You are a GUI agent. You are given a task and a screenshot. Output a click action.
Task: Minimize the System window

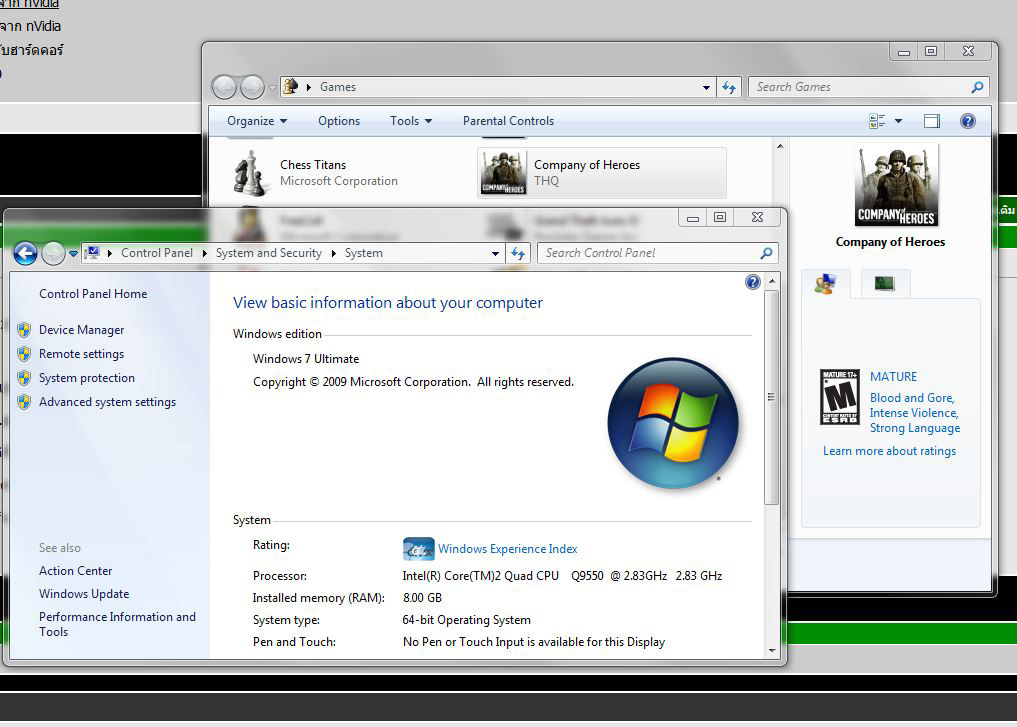(693, 217)
